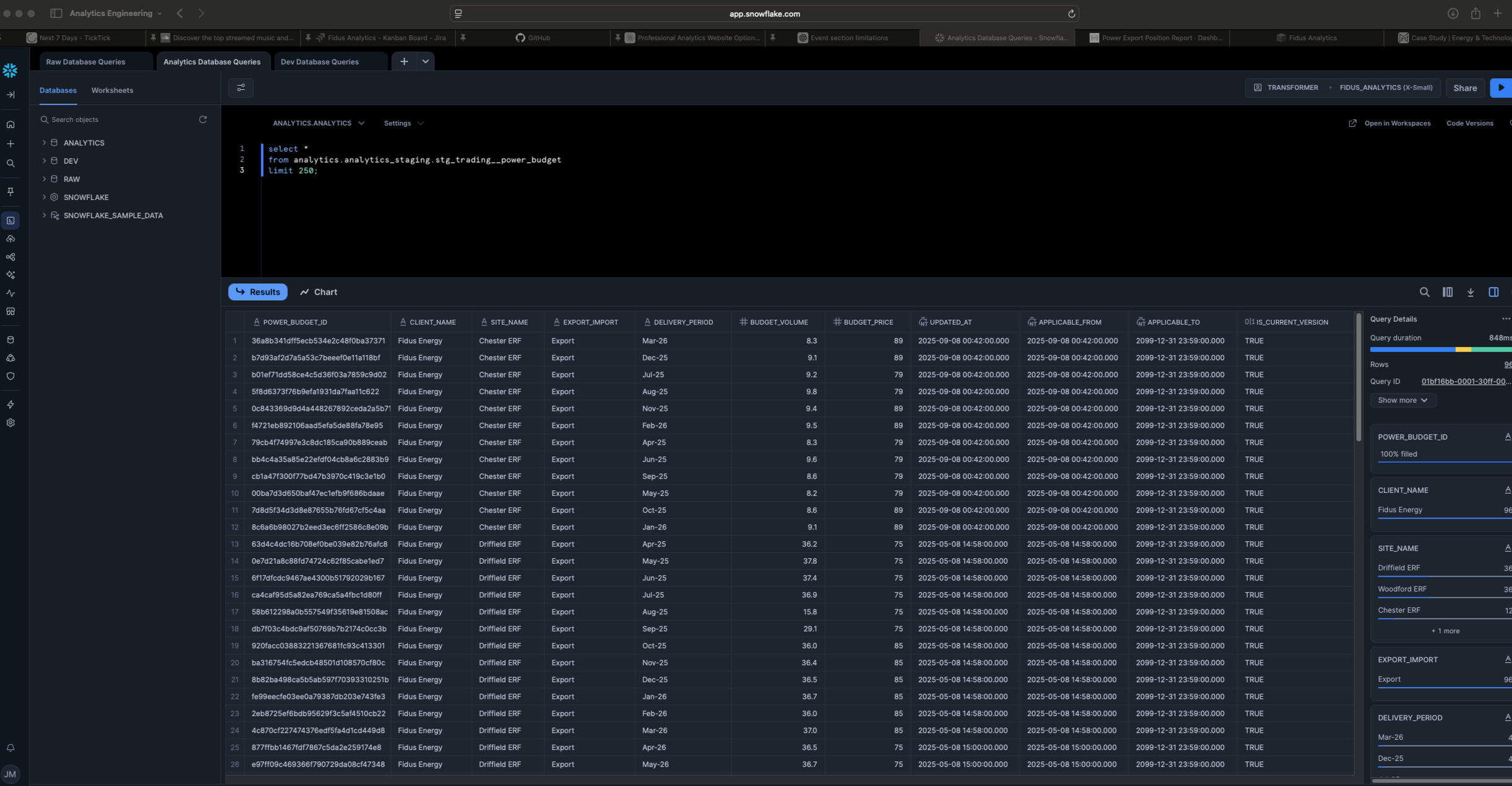
Task: Click the notifications bell icon
Action: click(x=11, y=748)
